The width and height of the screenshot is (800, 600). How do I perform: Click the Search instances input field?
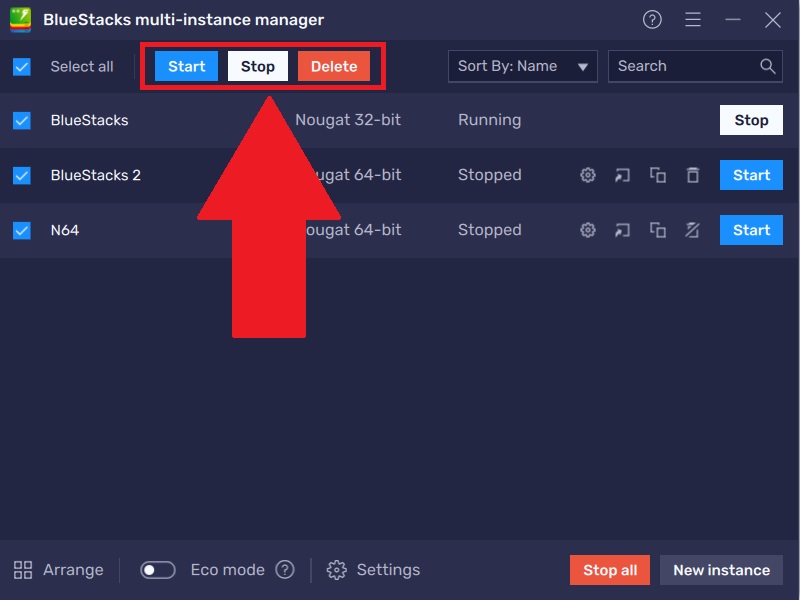[x=685, y=66]
